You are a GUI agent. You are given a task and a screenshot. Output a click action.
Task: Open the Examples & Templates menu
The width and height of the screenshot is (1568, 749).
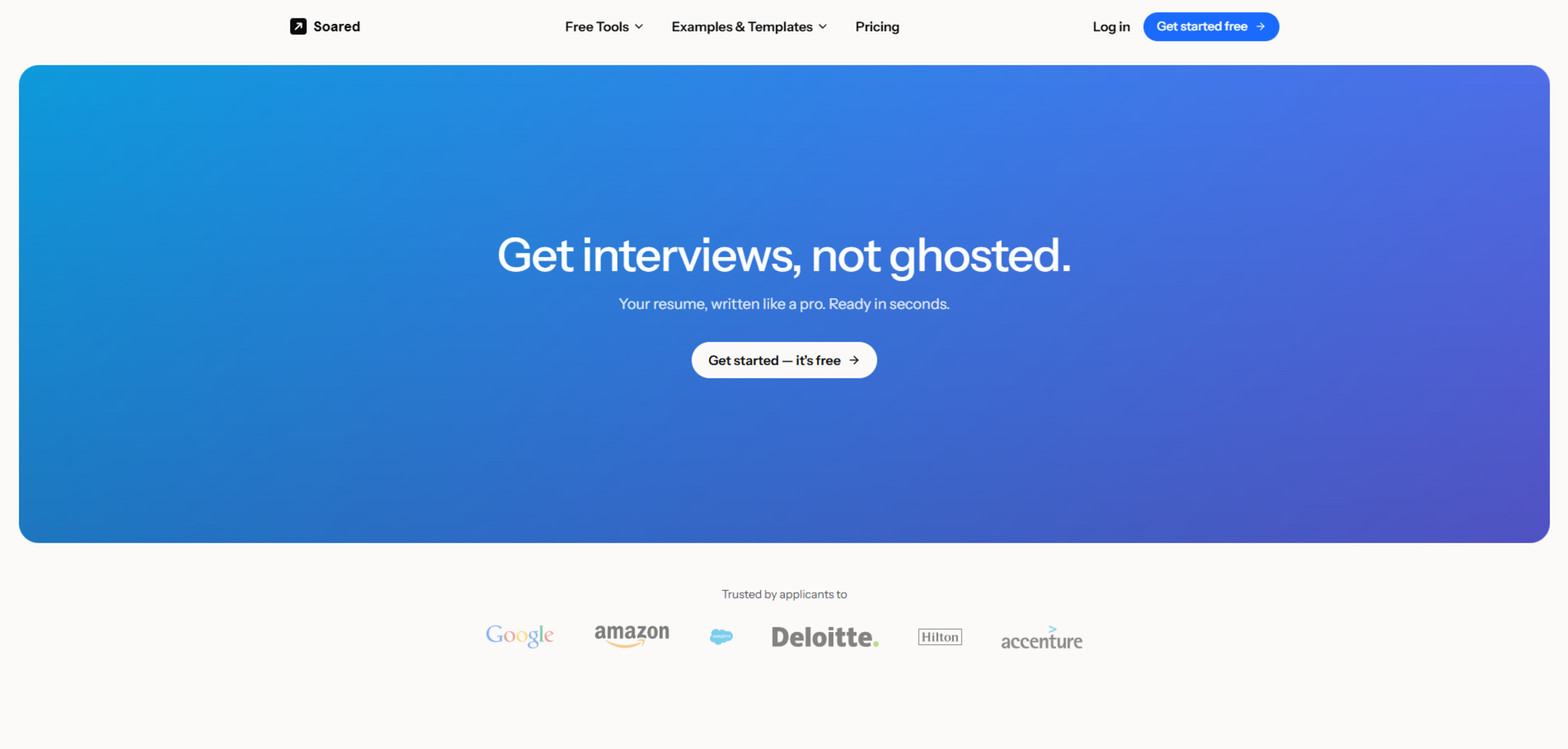(749, 27)
